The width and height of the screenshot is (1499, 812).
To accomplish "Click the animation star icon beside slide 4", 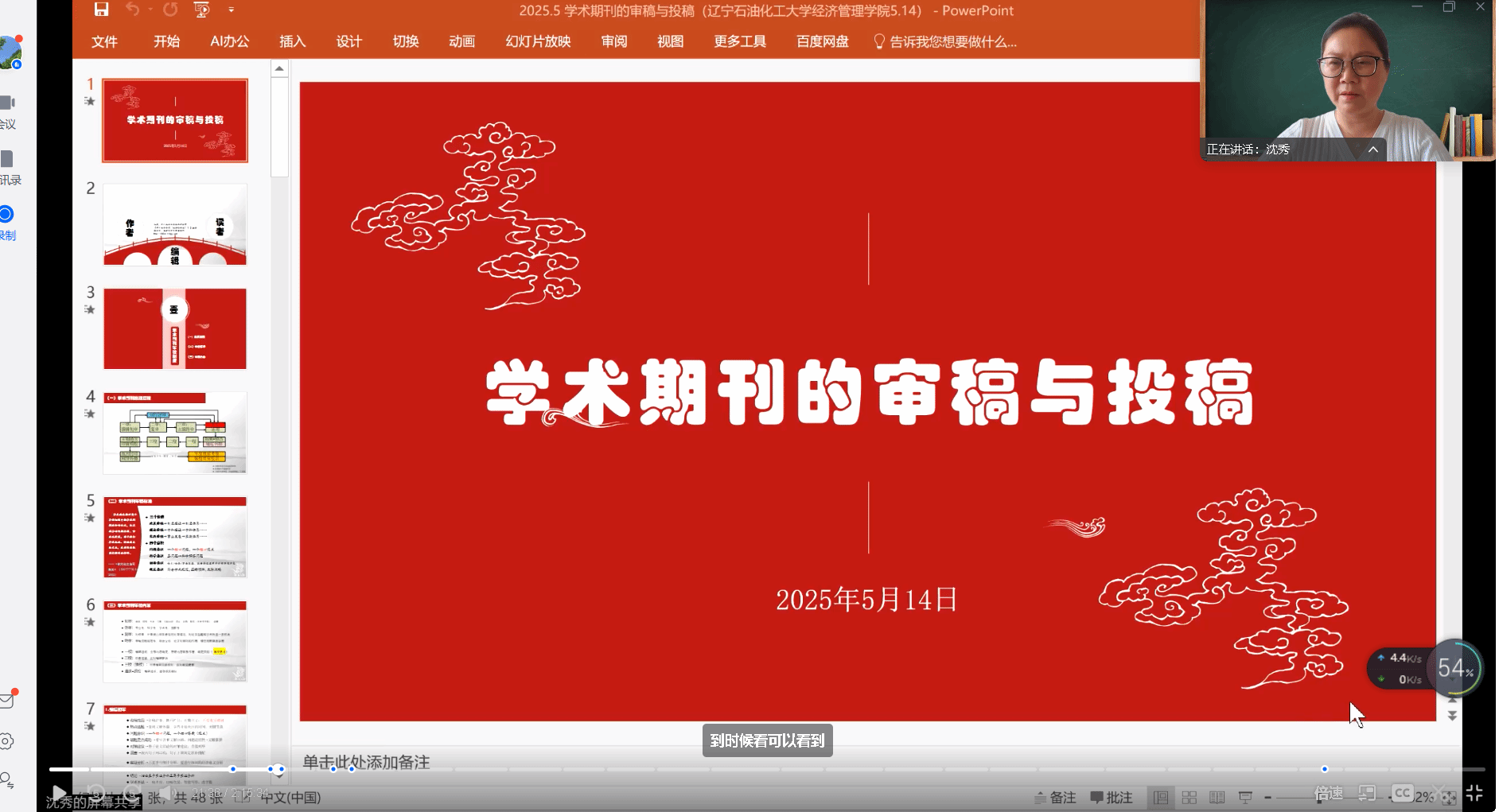I will (x=90, y=414).
